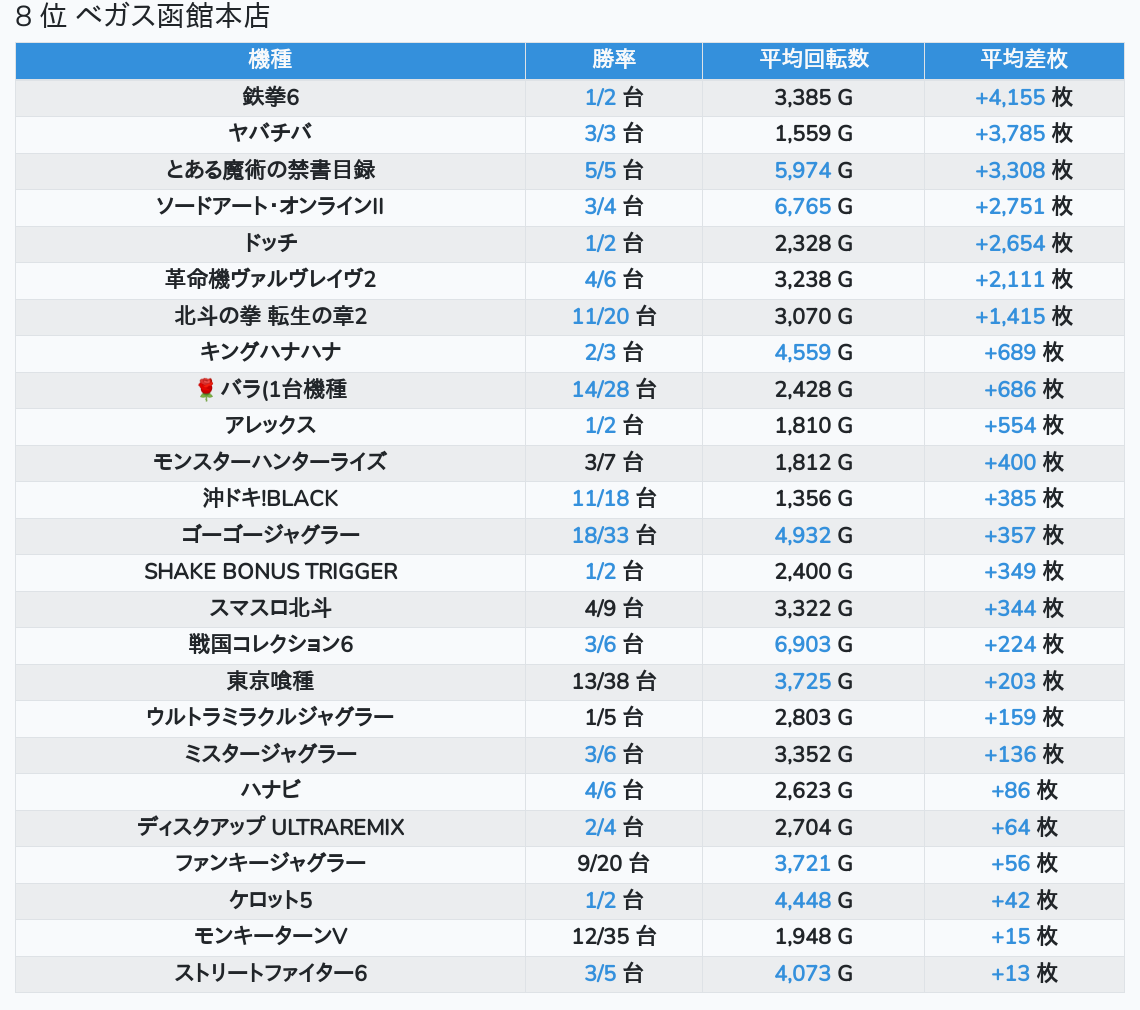
Task: Click average spins 4,073 G value
Action: [813, 974]
